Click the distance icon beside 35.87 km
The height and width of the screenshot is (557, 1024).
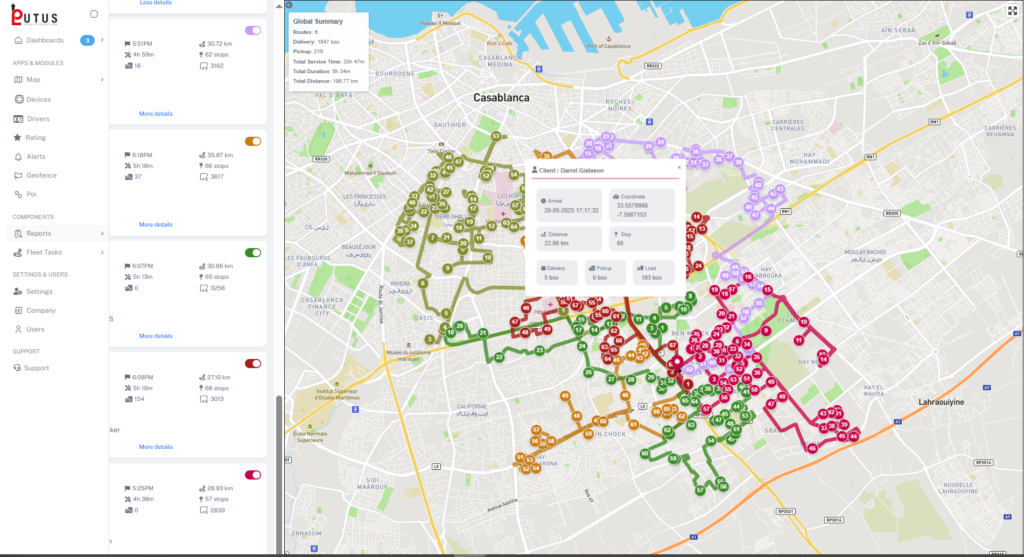coord(202,155)
